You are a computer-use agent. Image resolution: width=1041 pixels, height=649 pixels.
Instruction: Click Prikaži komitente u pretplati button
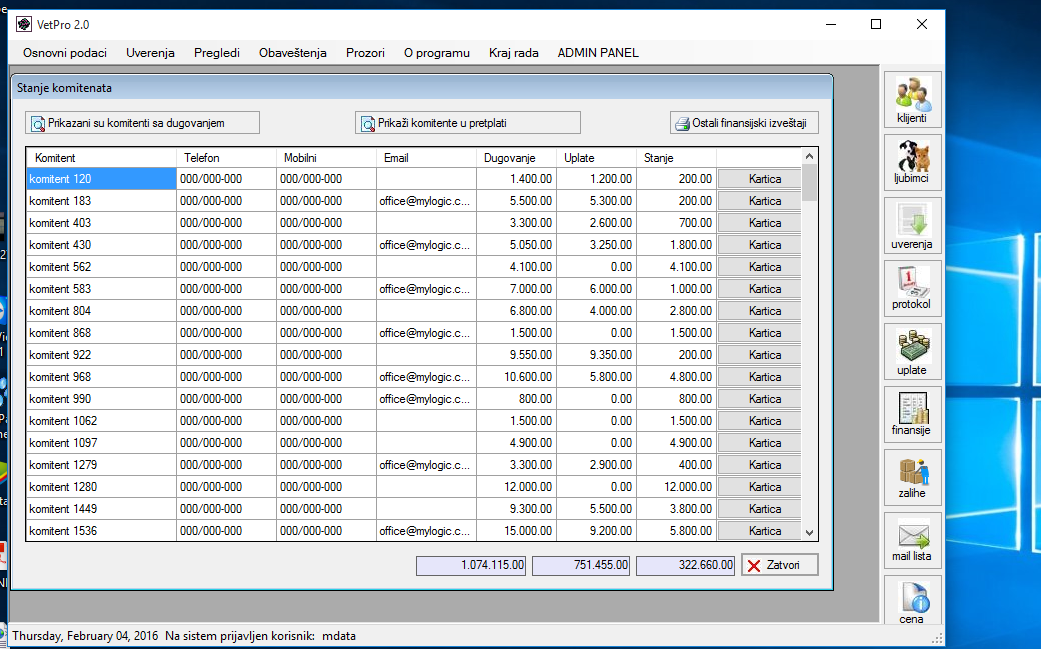click(x=467, y=123)
